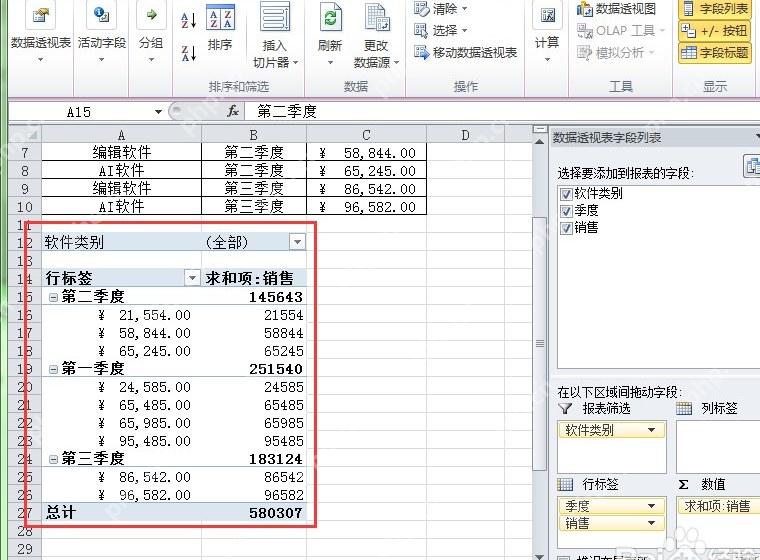This screenshot has width=760, height=560.
Task: Click 求和项:销售 item in 数值 area
Action: 718,506
